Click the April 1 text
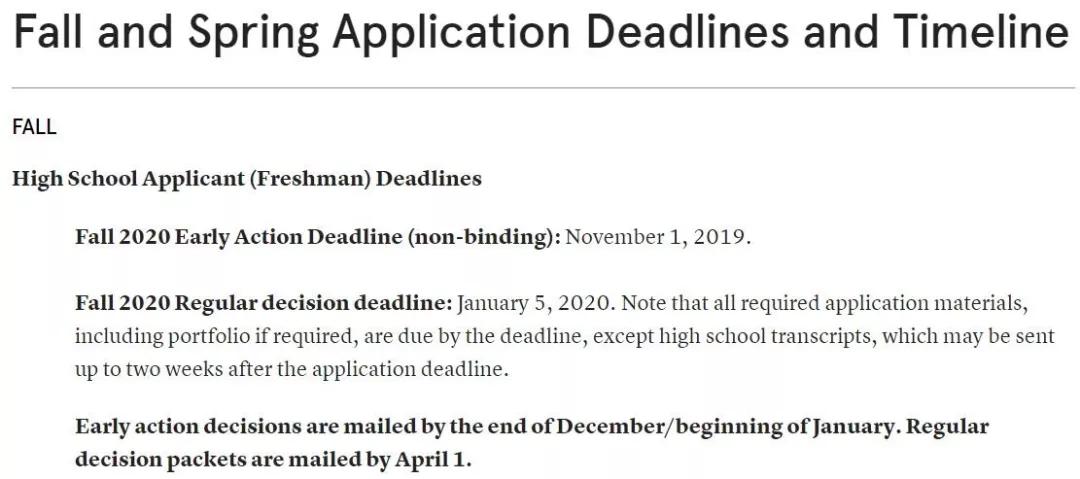This screenshot has width=1080, height=479. click(430, 460)
